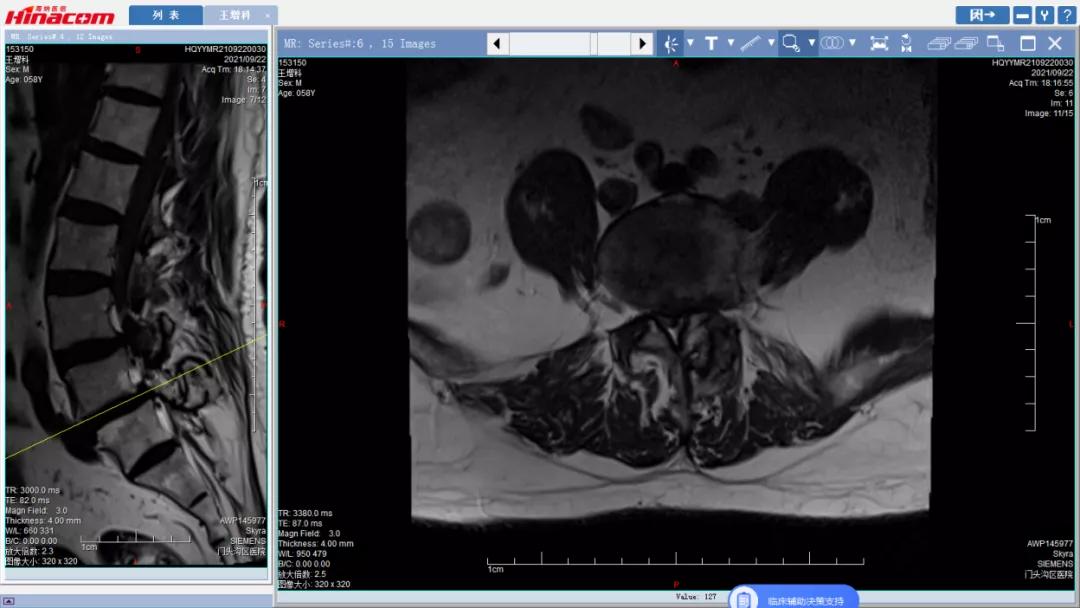Click the Hinacom logo
The image size is (1080, 608).
(60, 14)
